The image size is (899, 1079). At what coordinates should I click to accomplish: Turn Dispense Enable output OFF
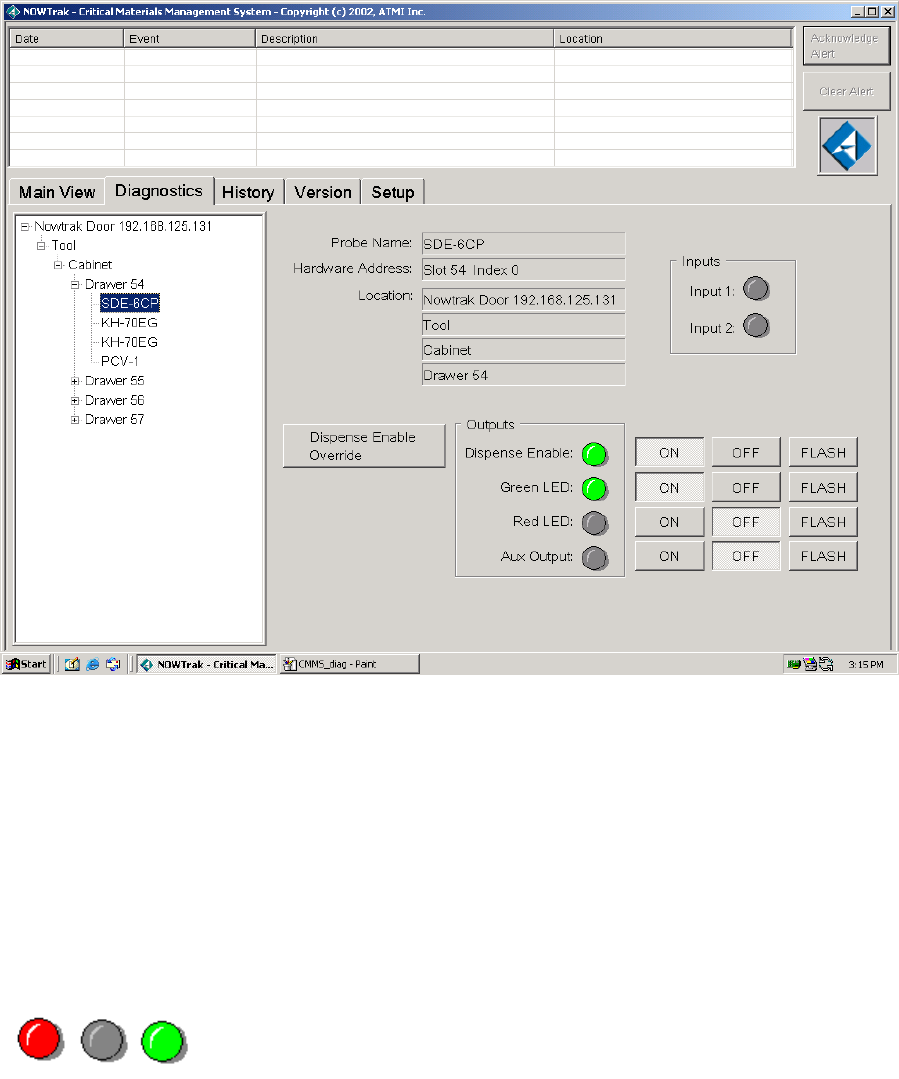click(x=745, y=453)
